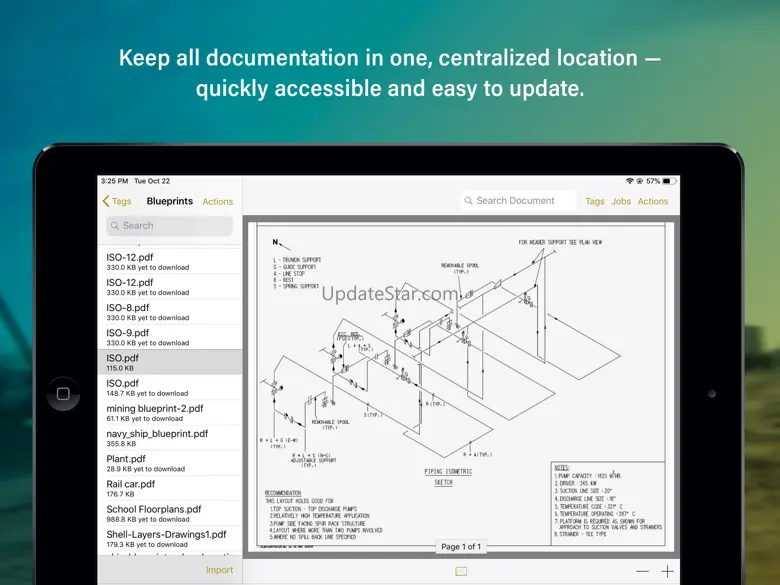Download School Floorplans.pdf from the list
Screen dimensions: 780x585
click(170, 513)
